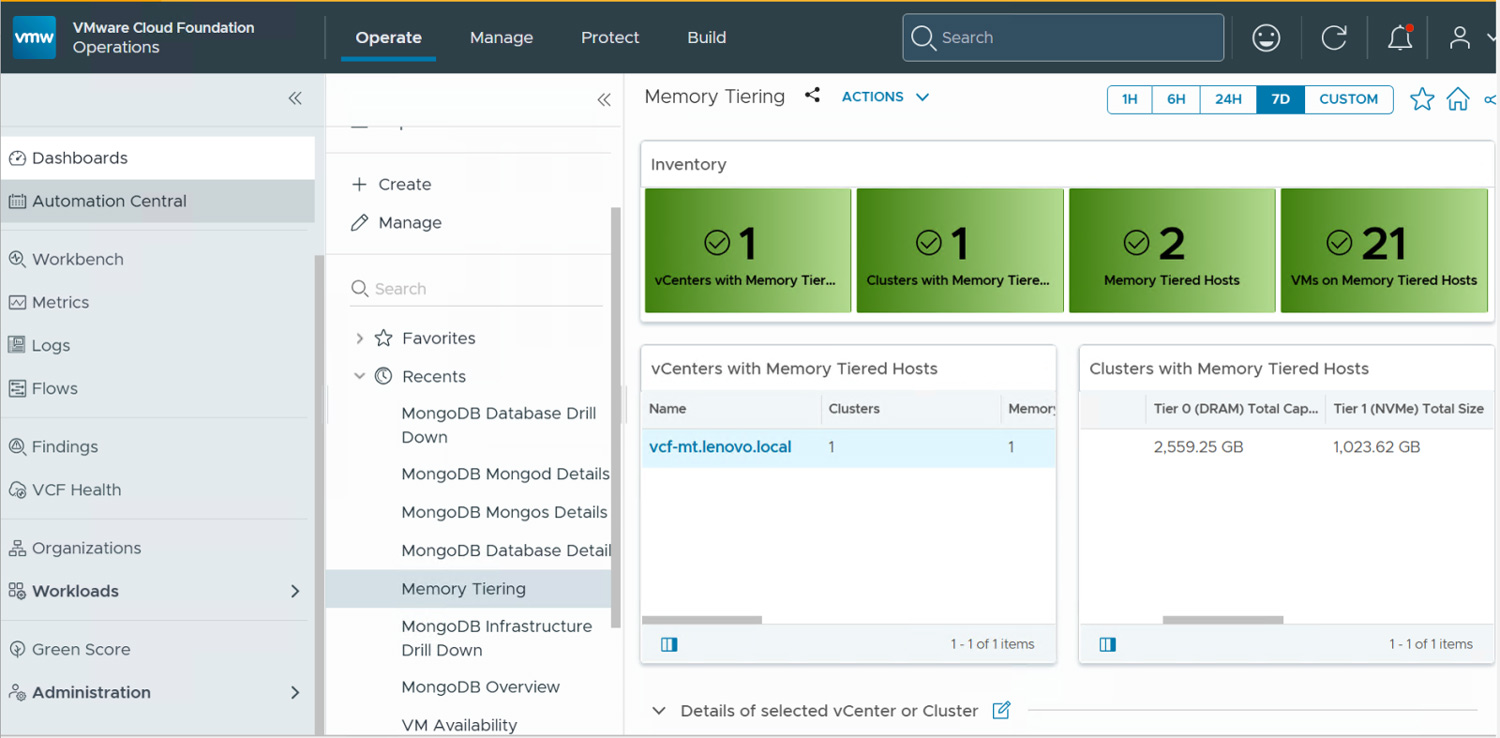The width and height of the screenshot is (1500, 738).
Task: Open the ACTIONS dropdown
Action: [885, 97]
